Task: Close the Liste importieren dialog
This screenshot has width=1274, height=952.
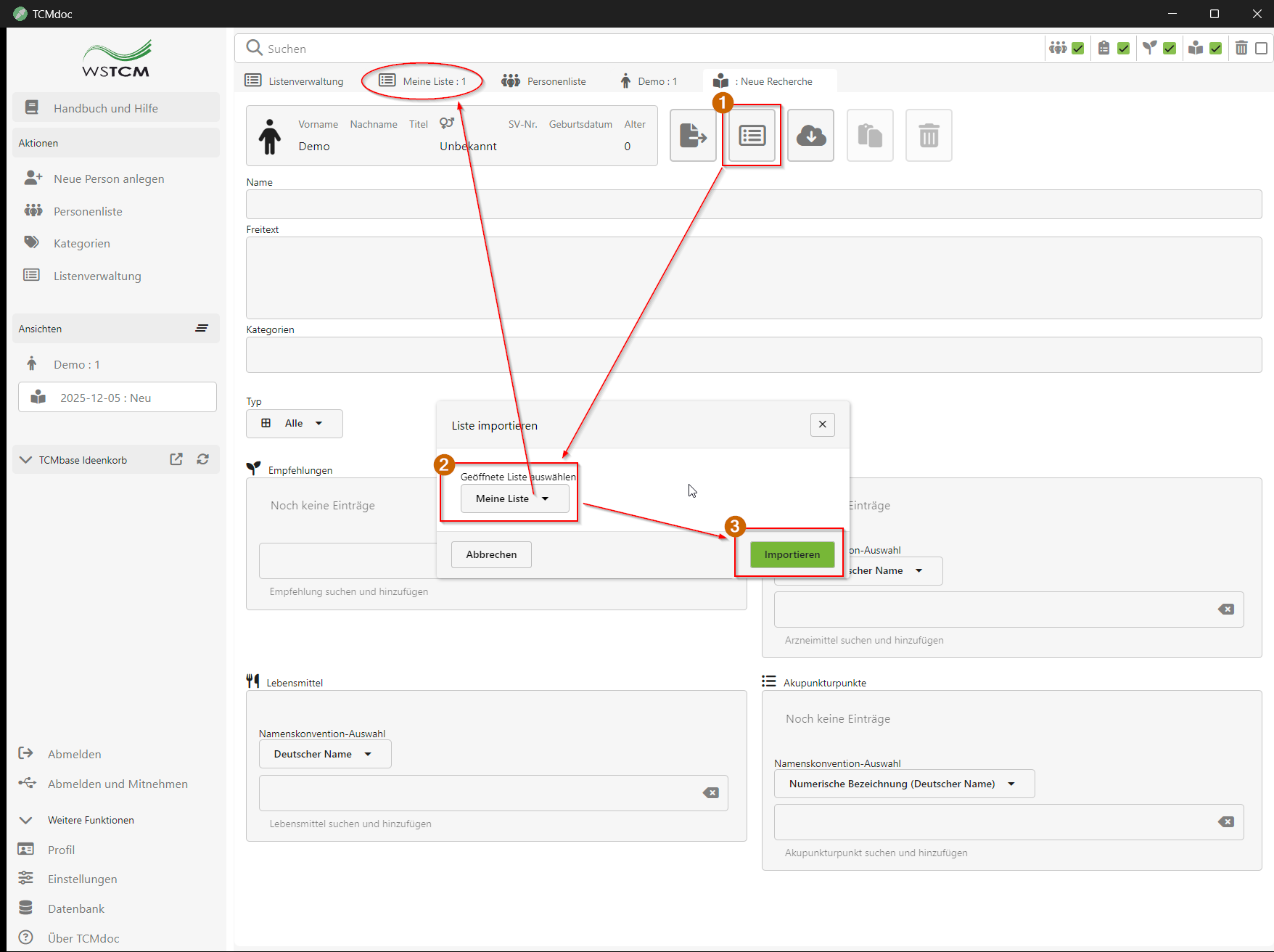Action: [822, 424]
